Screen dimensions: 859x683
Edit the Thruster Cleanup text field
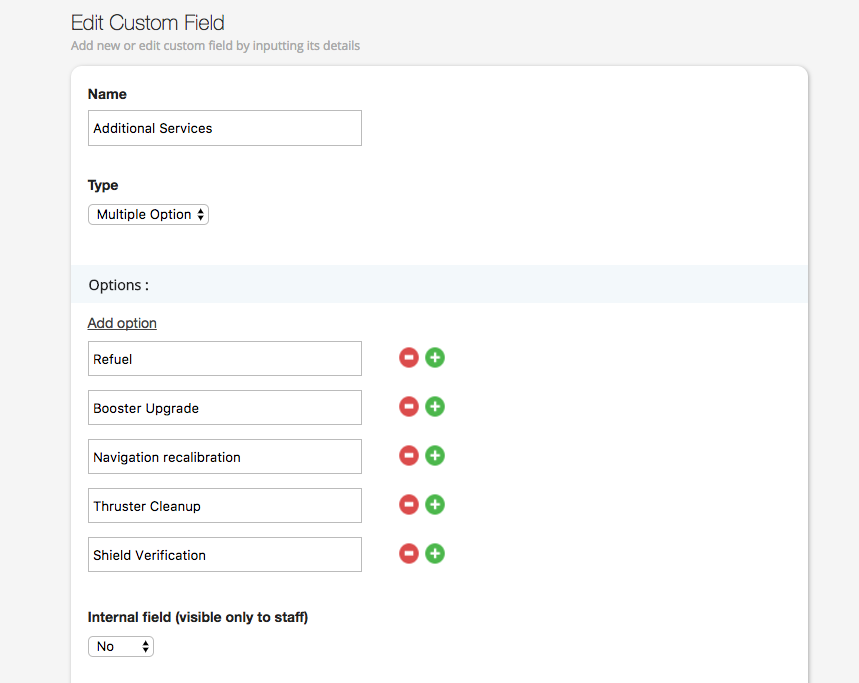(225, 506)
